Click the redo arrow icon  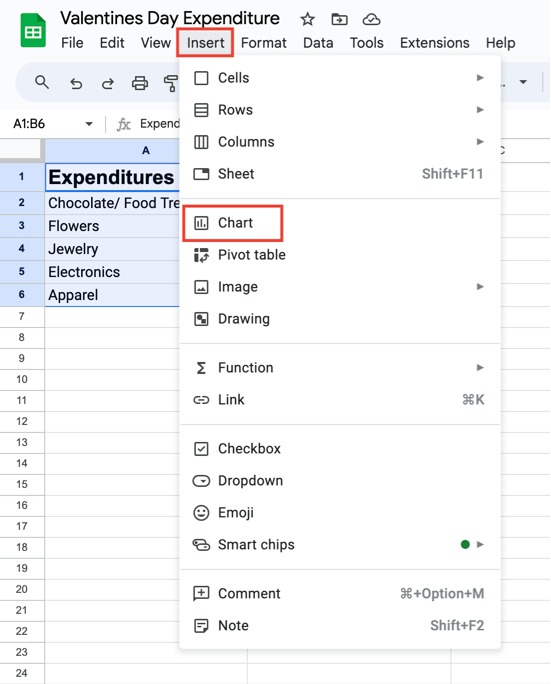[x=108, y=83]
